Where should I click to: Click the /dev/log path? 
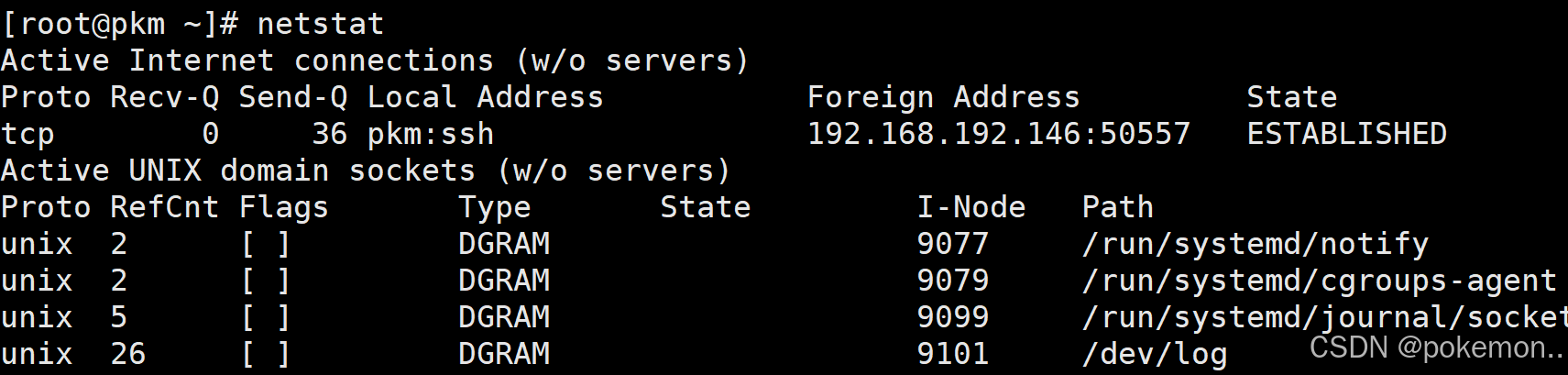click(x=1155, y=355)
